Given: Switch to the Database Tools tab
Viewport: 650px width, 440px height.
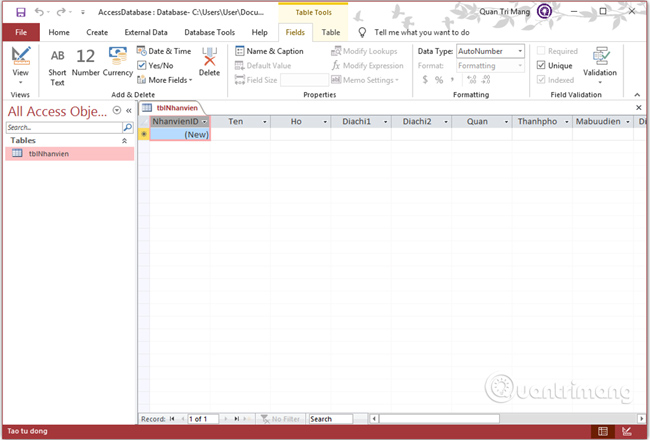Looking at the screenshot, I should point(209,32).
